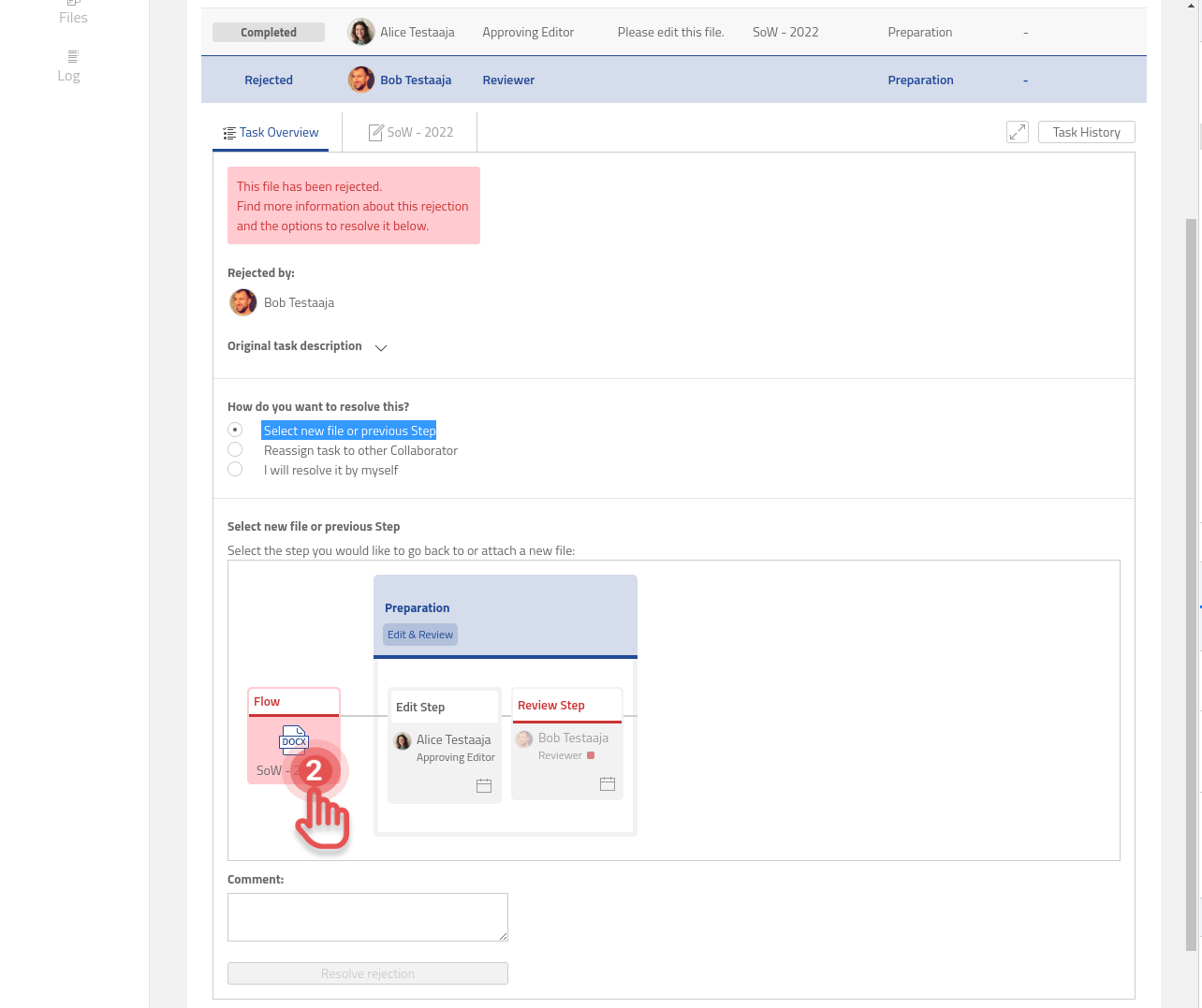Click Bob Testaaja's avatar under Rejected by
Screen dimensions: 1202x1008
click(x=242, y=302)
